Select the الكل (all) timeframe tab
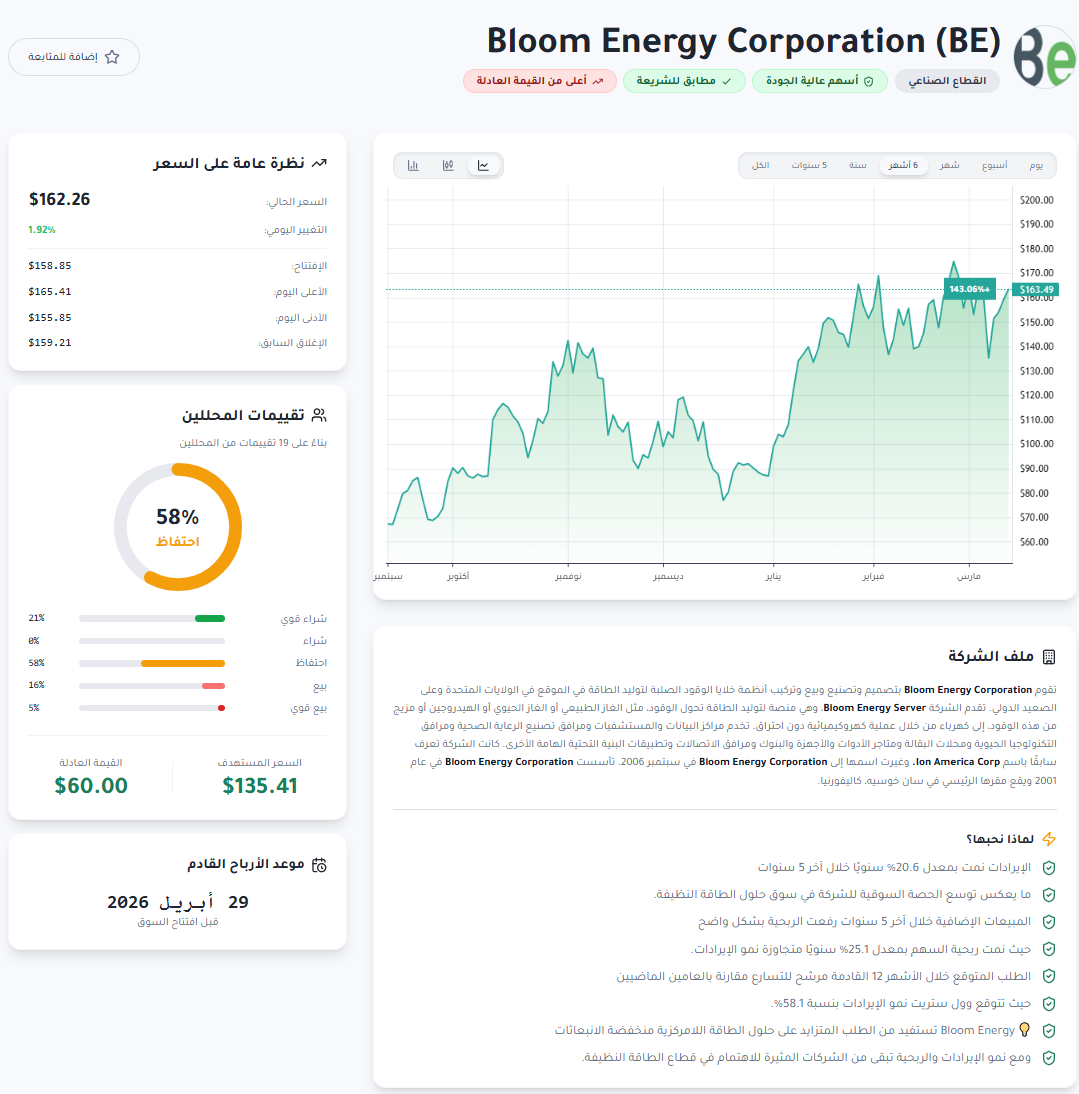This screenshot has width=1079, height=1094. pyautogui.click(x=760, y=165)
